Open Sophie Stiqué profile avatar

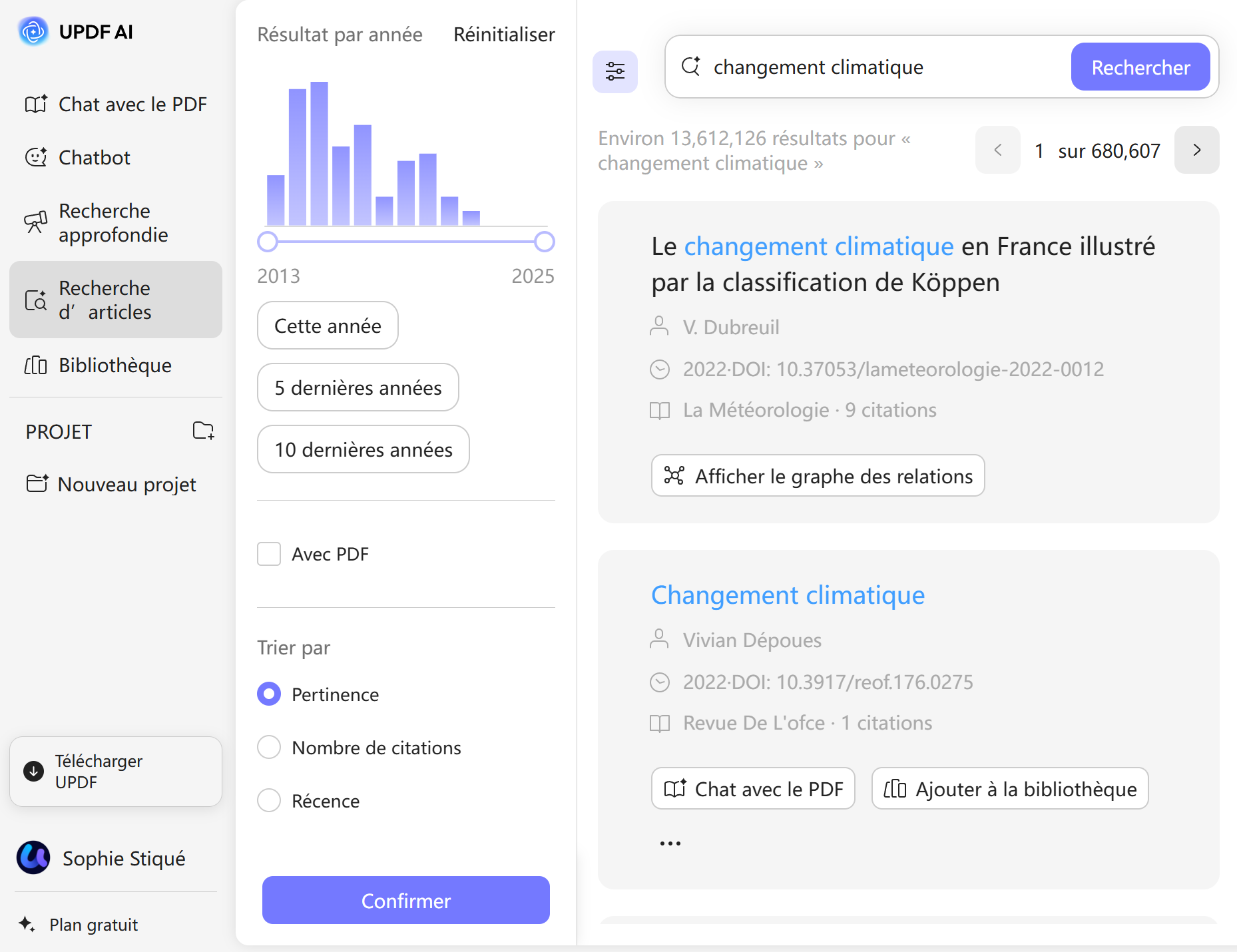click(x=33, y=857)
